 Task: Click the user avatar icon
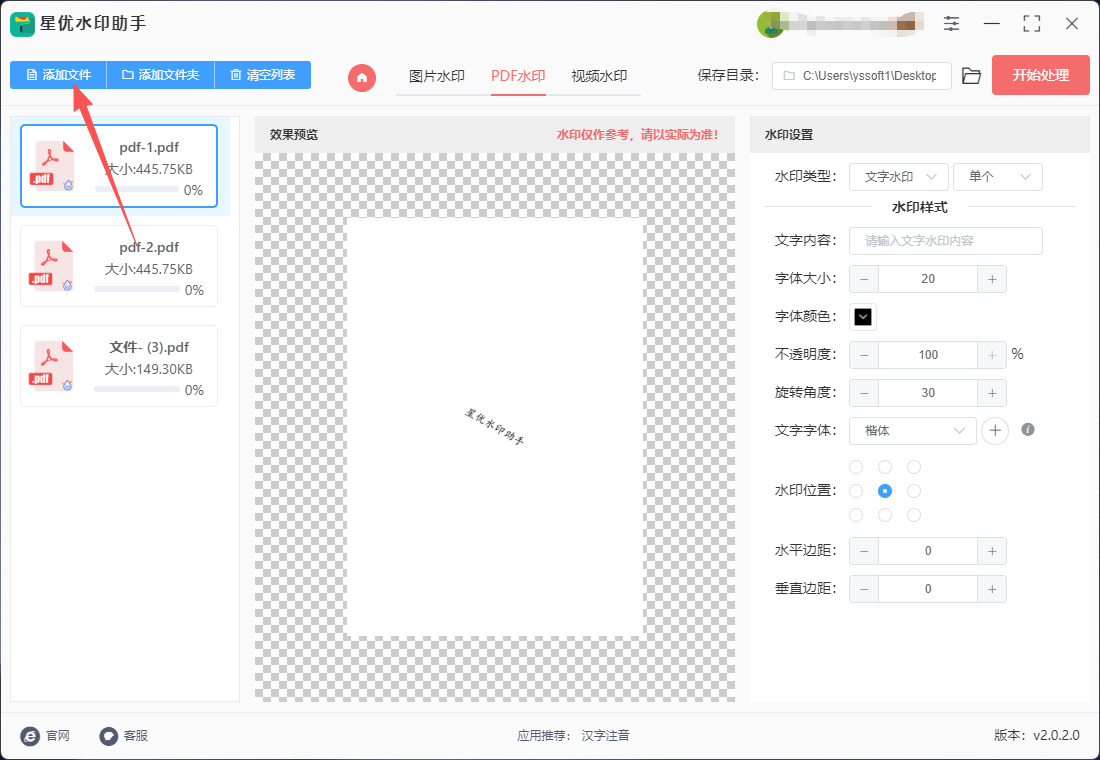point(770,25)
